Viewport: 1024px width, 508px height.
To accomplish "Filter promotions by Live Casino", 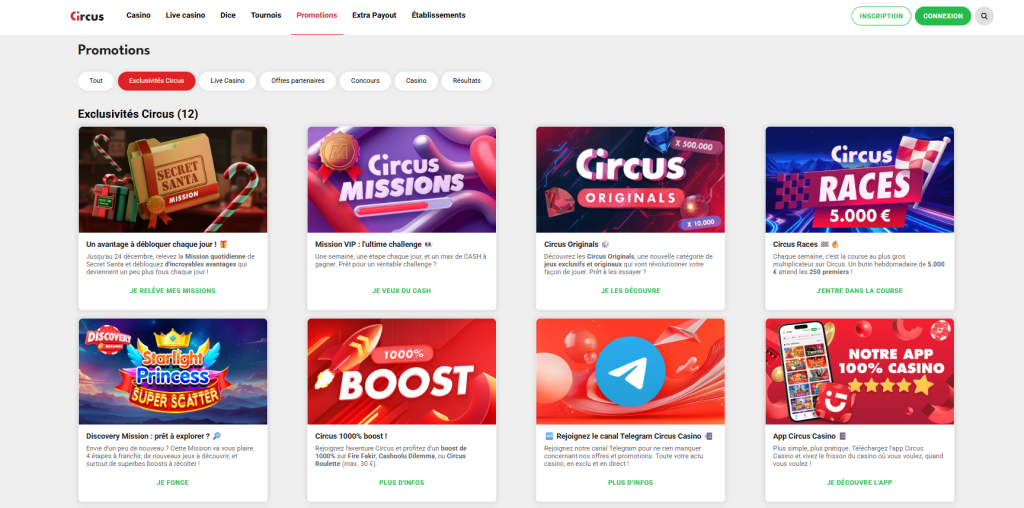I will 227,81.
